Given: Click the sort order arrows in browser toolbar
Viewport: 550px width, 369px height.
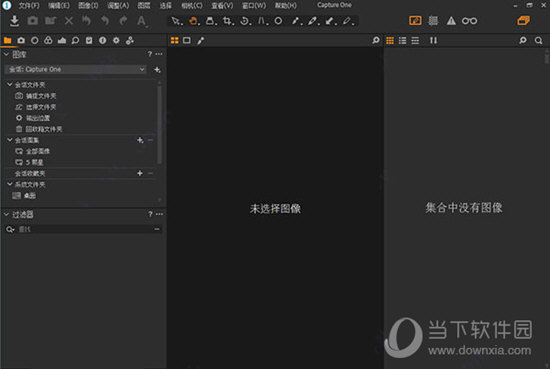Looking at the screenshot, I should [434, 41].
